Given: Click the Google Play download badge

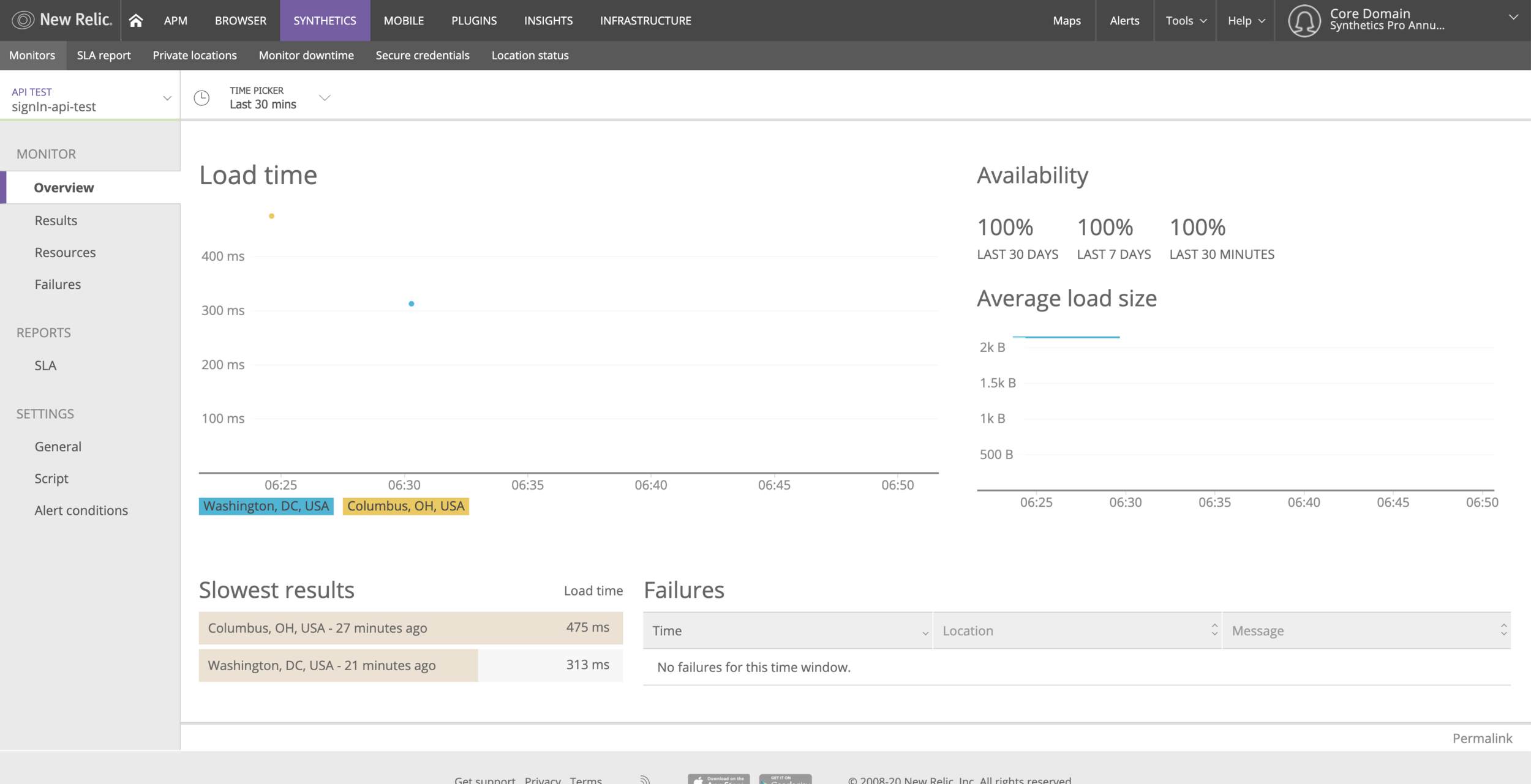Looking at the screenshot, I should (785, 779).
